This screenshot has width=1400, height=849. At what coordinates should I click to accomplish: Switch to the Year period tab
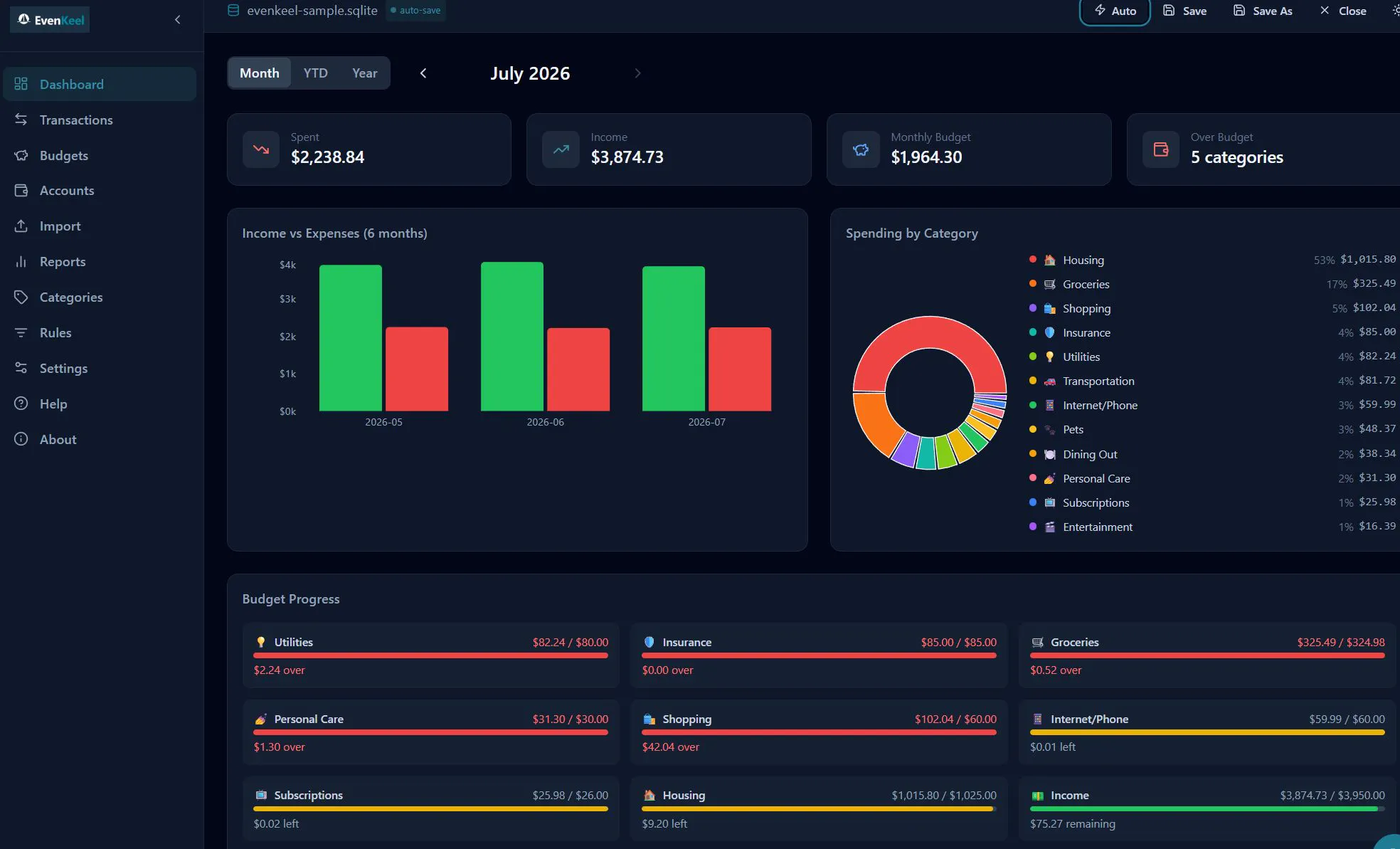coord(365,73)
